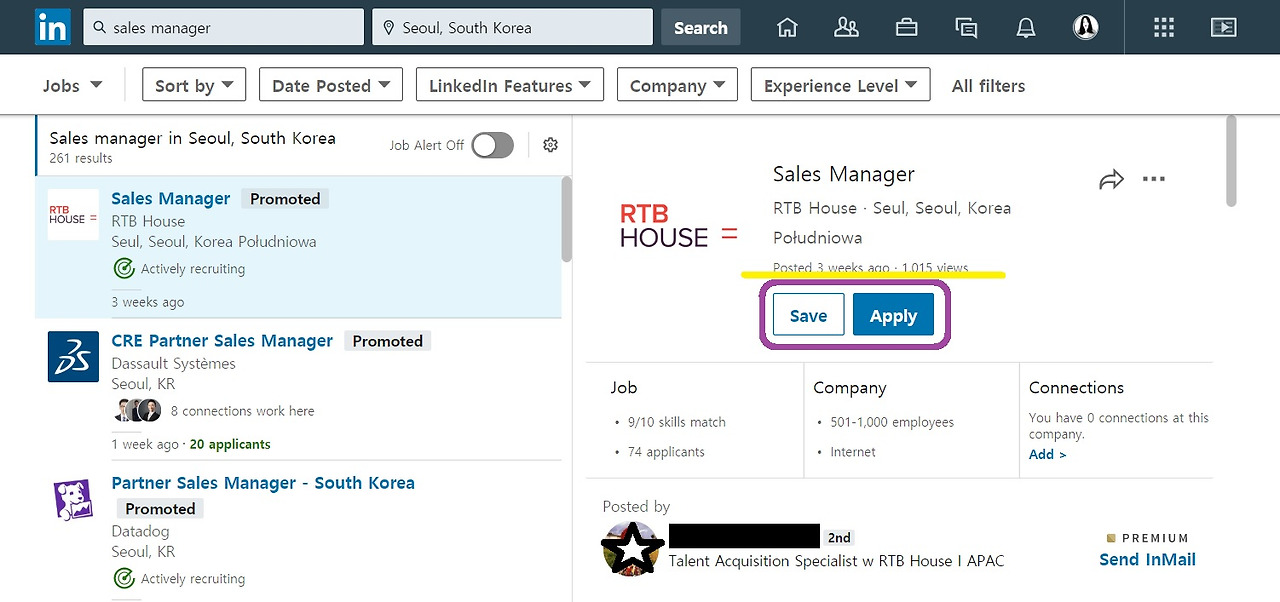This screenshot has height=602, width=1280.
Task: Click the Add connections link
Action: tap(1047, 454)
